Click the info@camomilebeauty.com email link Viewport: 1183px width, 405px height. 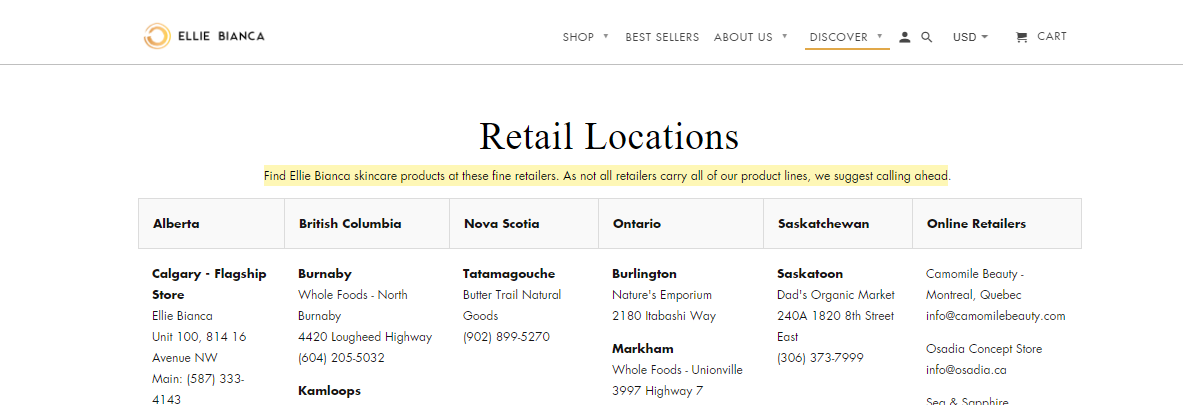click(995, 316)
